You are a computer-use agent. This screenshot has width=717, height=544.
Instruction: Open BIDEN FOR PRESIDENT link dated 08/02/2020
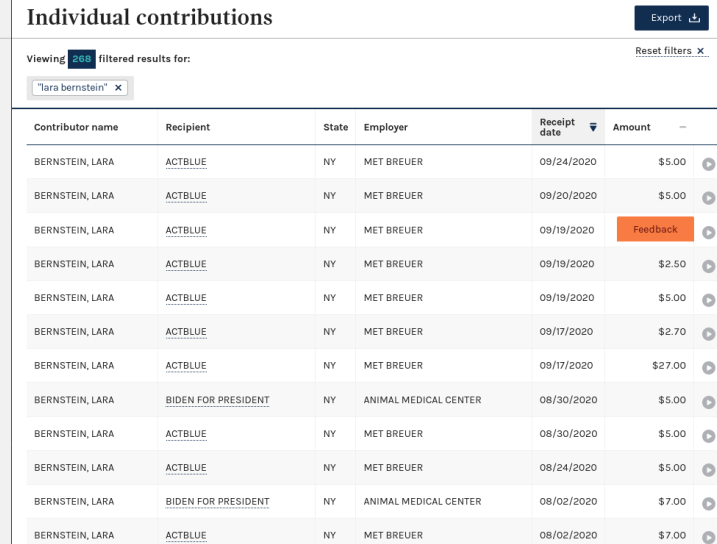click(217, 501)
